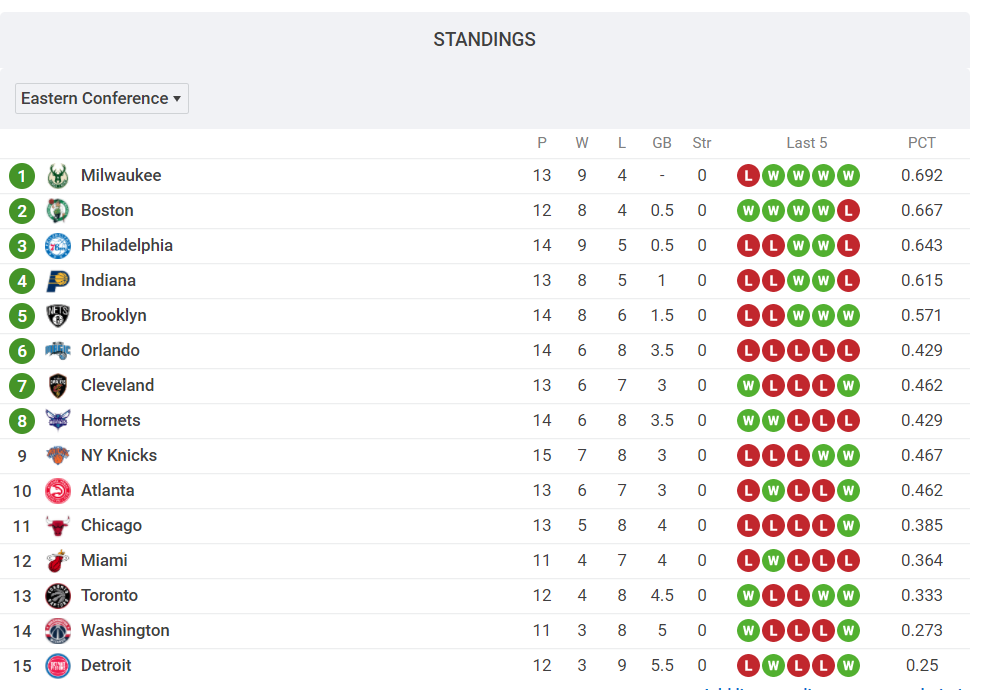Click the Orlando Magic logo
The width and height of the screenshot is (984, 690).
[x=57, y=351]
